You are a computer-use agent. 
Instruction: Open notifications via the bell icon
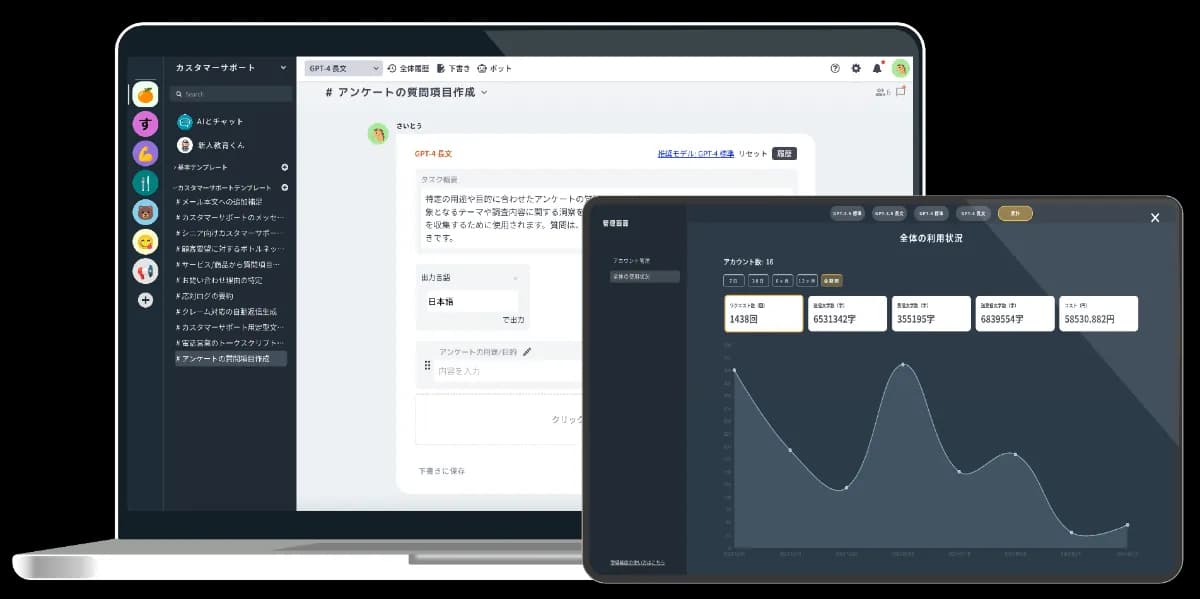tap(877, 68)
